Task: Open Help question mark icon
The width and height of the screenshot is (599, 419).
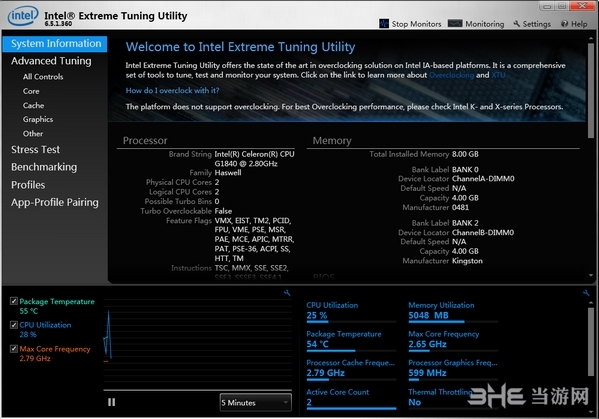Action: pyautogui.click(x=564, y=24)
